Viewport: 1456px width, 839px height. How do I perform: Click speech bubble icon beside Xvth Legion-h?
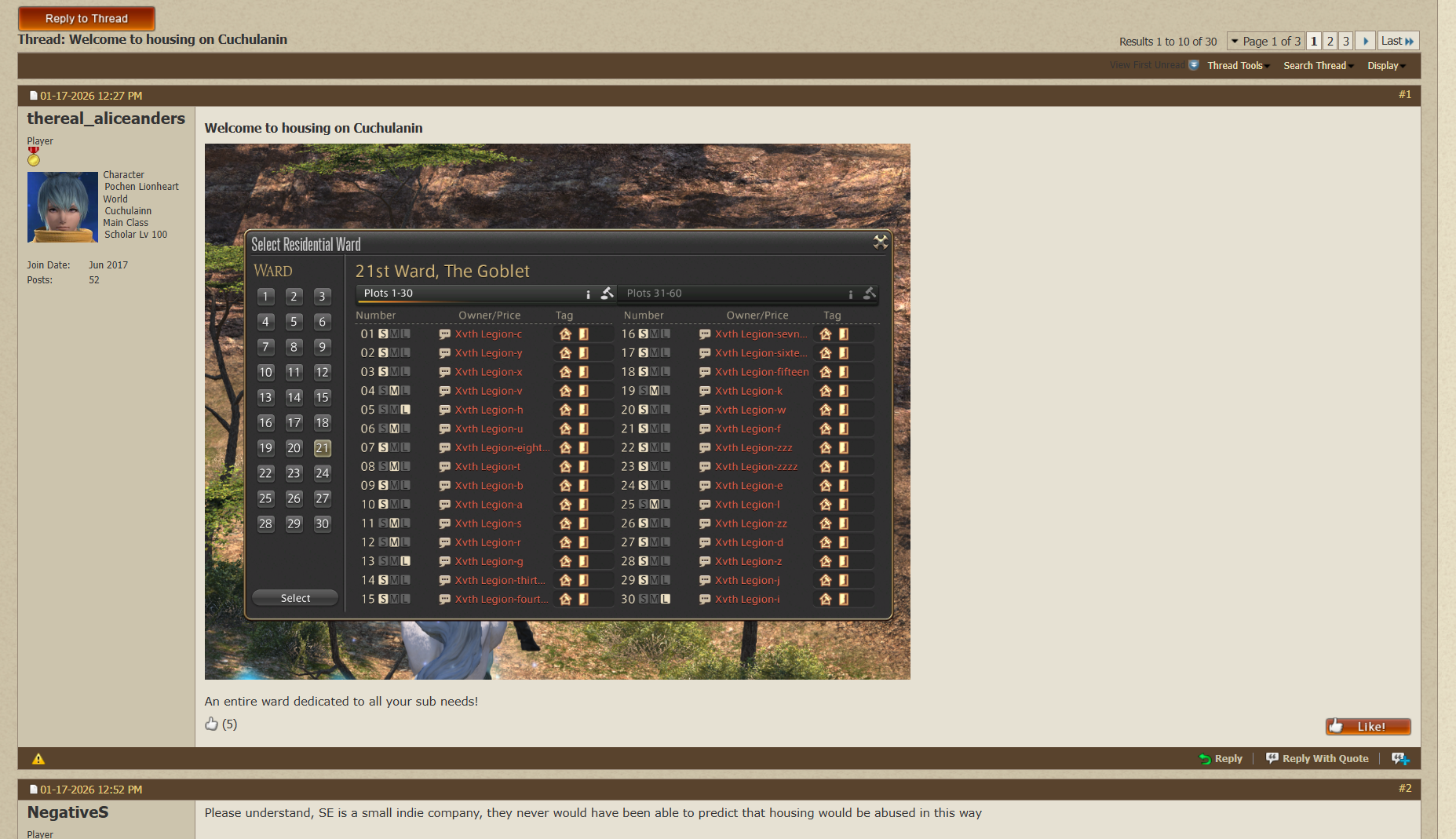(445, 410)
